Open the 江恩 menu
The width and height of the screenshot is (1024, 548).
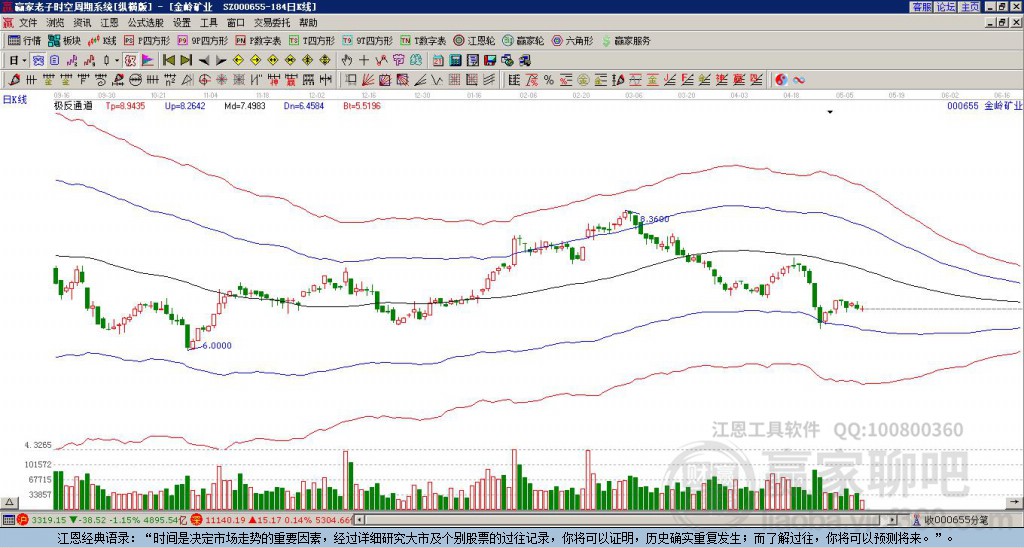tap(110, 23)
